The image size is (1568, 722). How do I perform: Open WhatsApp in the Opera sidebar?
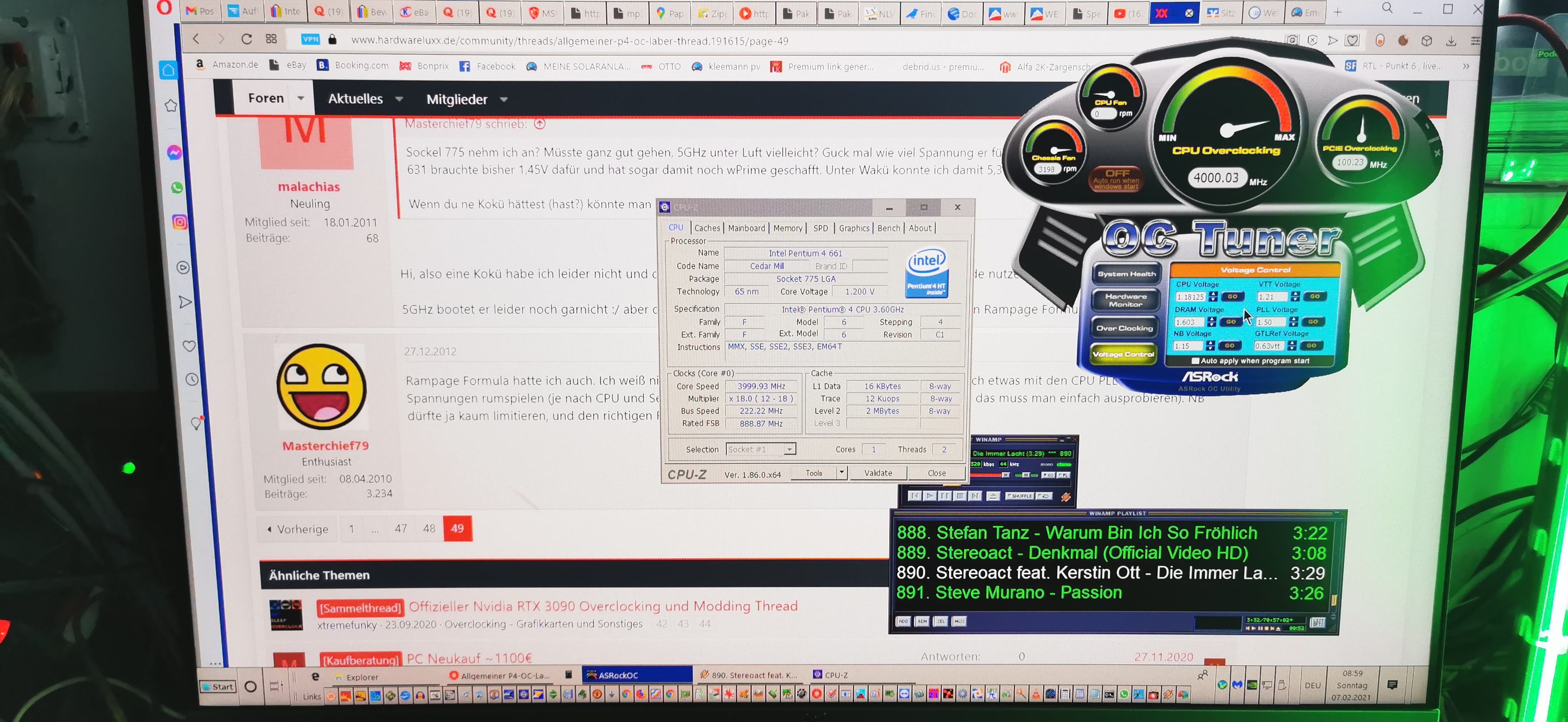pyautogui.click(x=177, y=187)
